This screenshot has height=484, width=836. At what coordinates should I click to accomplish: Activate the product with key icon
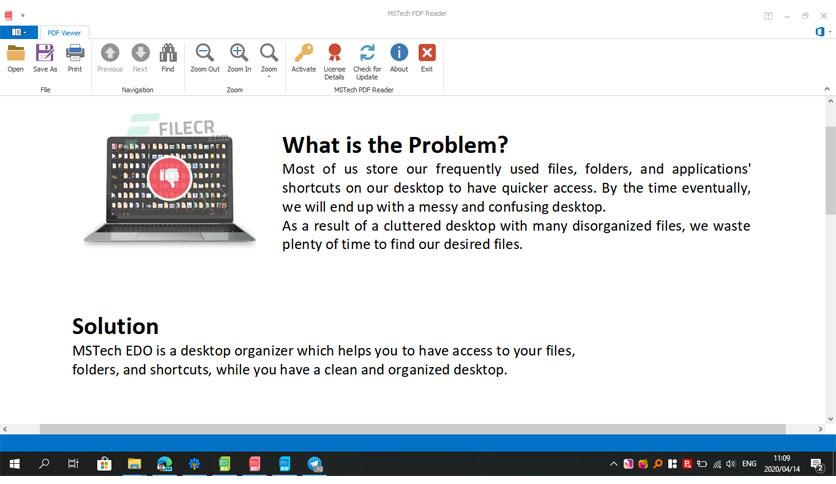tap(304, 58)
